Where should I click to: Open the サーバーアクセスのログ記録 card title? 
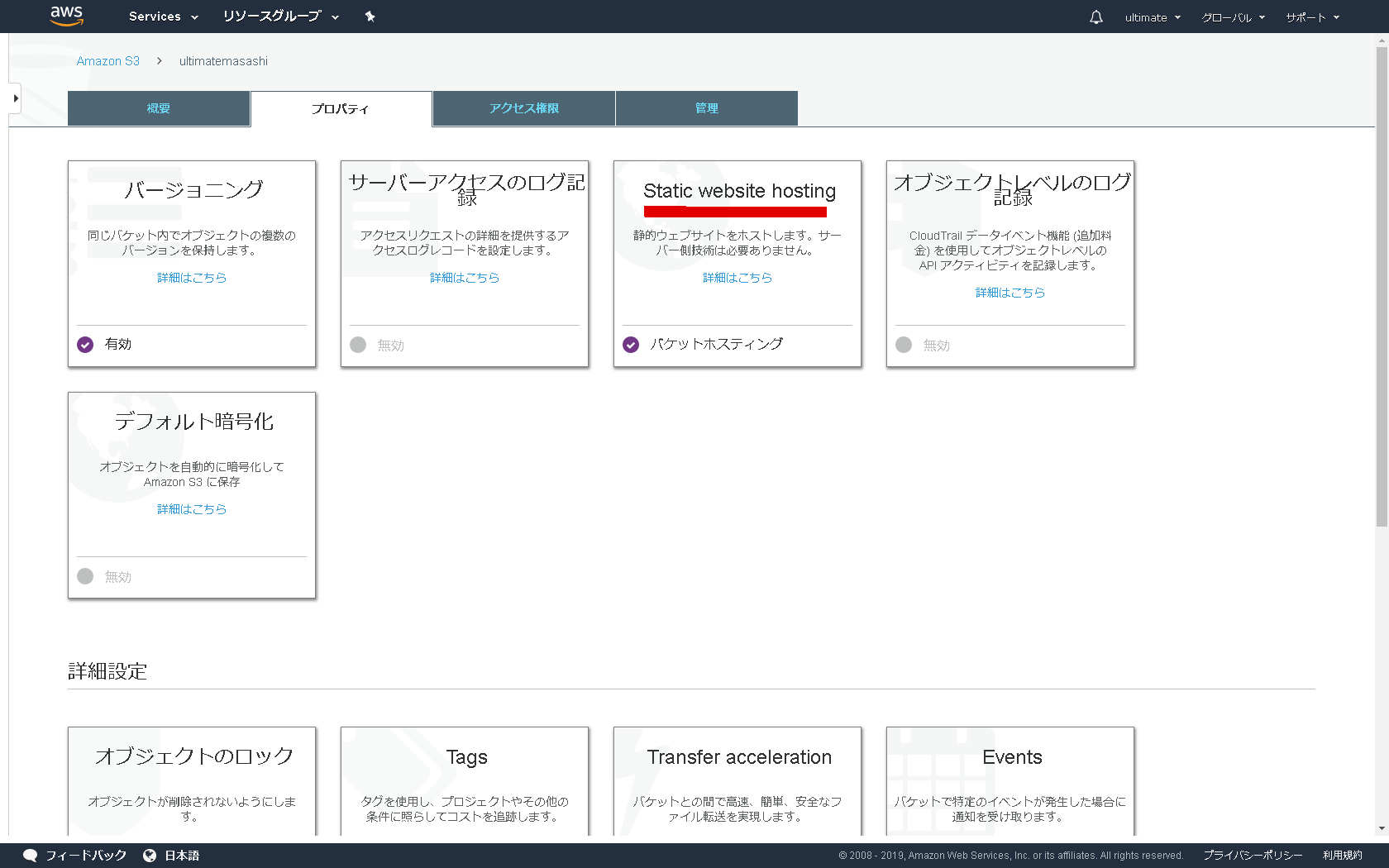pyautogui.click(x=467, y=189)
